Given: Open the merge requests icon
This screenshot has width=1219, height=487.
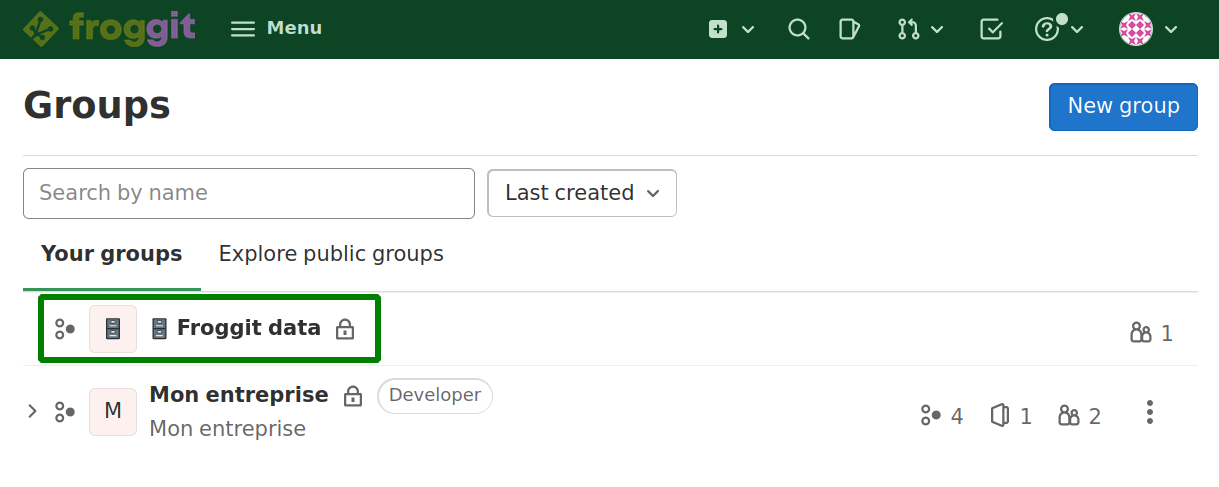Looking at the screenshot, I should [908, 29].
